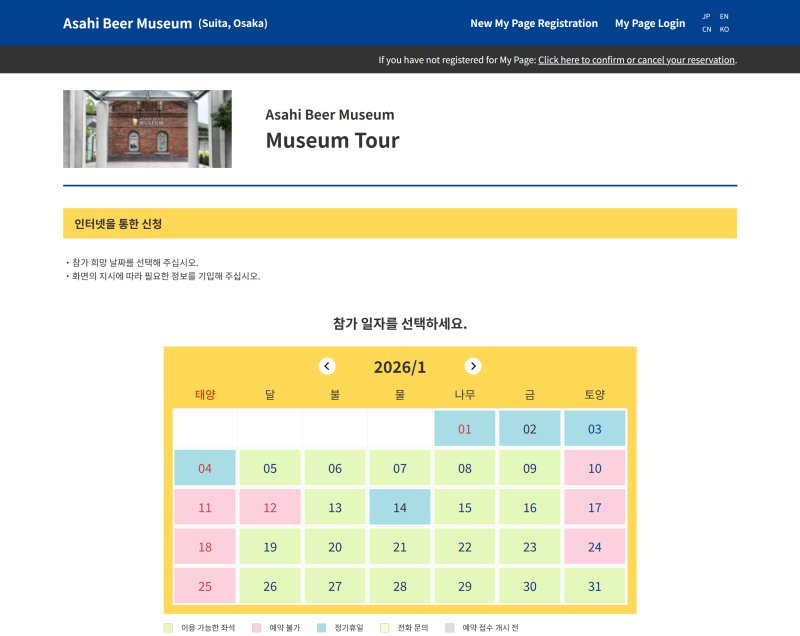Select date 24 on the calendar
The height and width of the screenshot is (636, 800).
point(595,546)
